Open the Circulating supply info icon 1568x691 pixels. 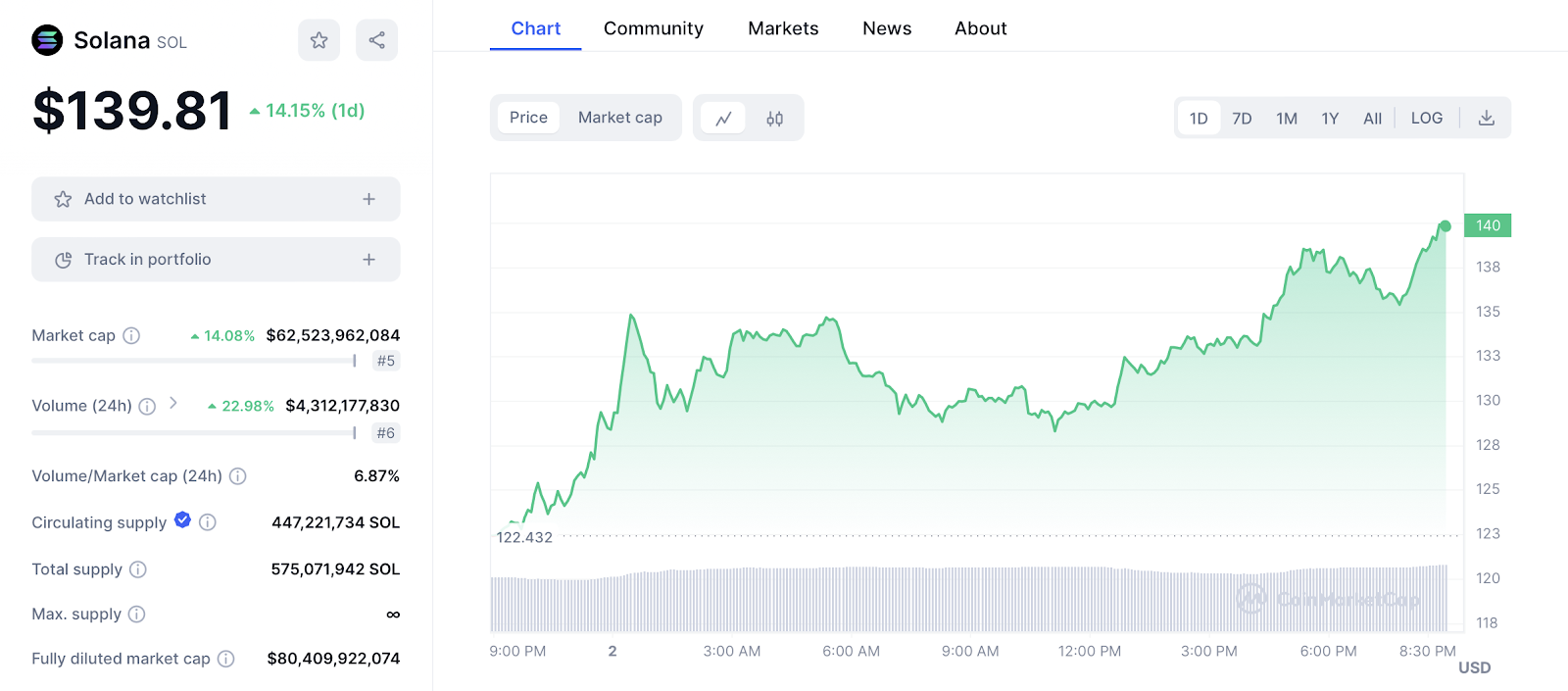click(208, 522)
